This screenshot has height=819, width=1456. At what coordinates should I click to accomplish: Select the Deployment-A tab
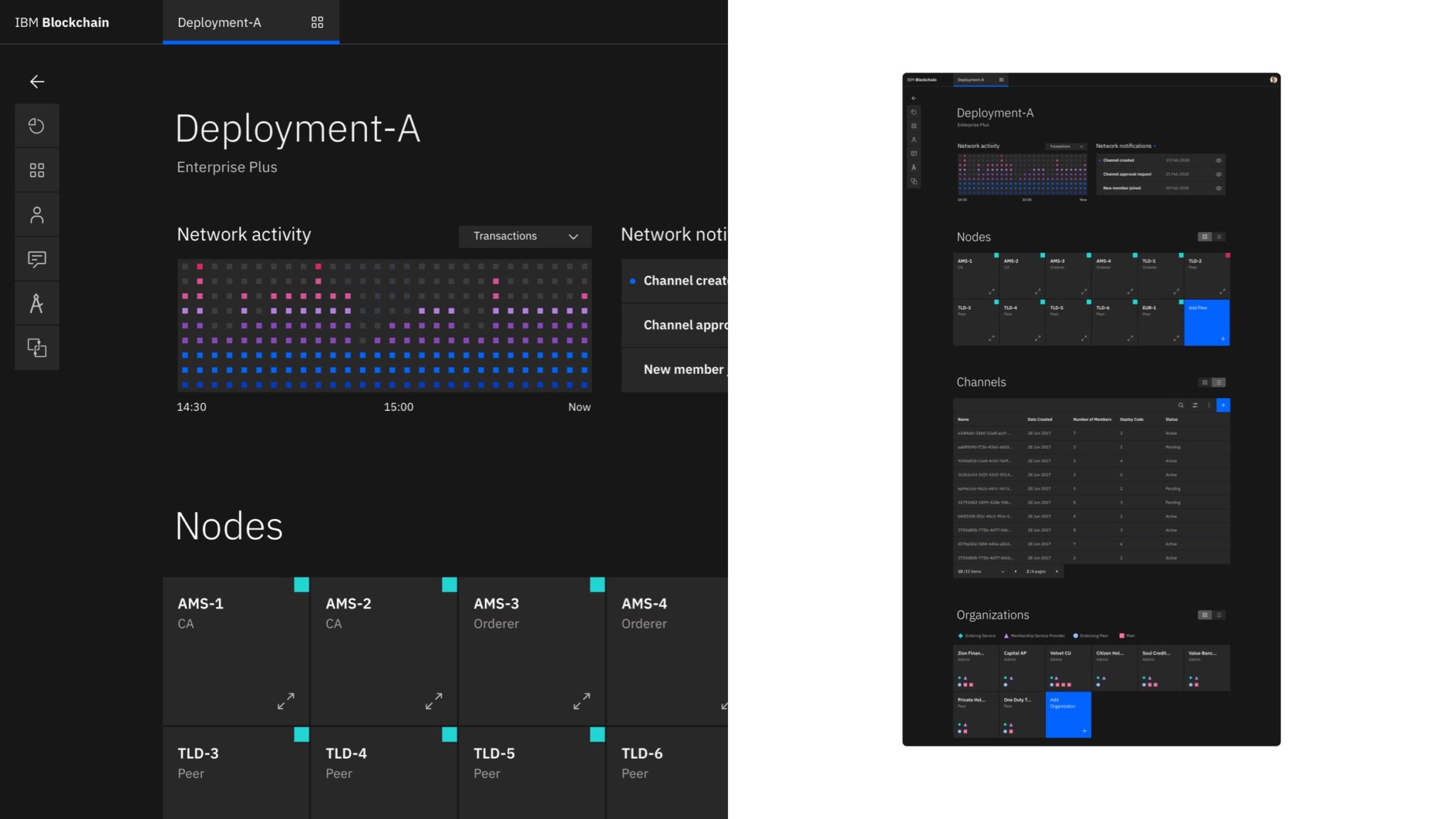pyautogui.click(x=220, y=23)
